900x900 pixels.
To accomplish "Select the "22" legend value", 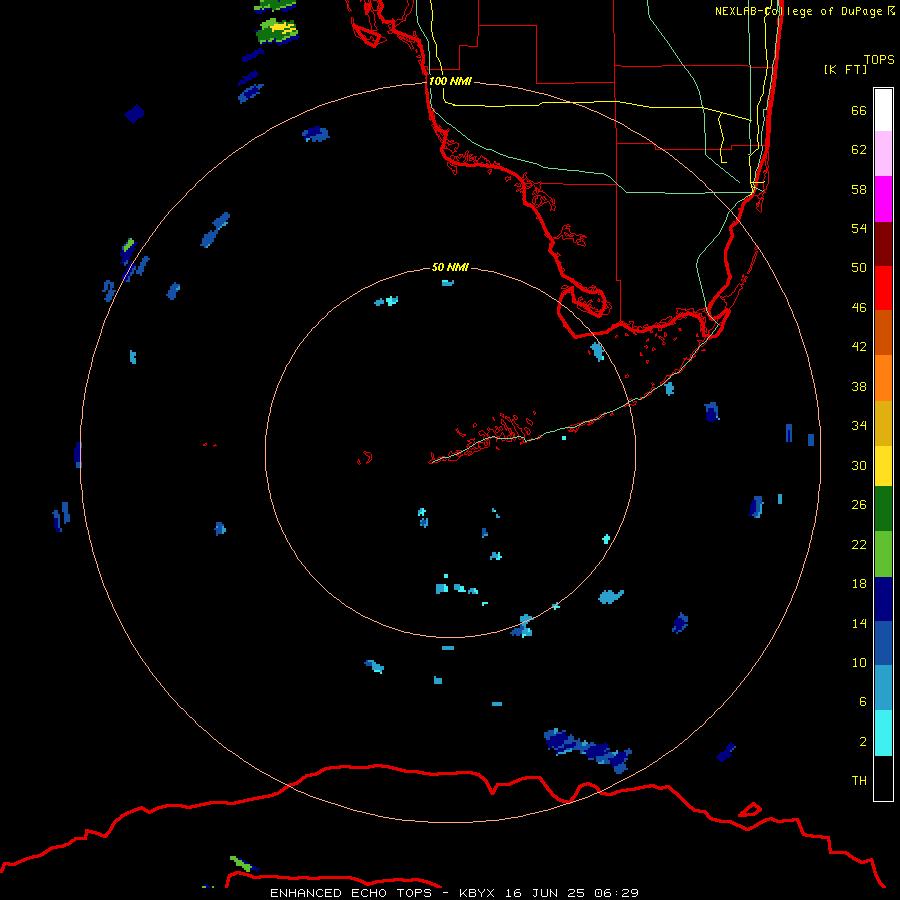I will pyautogui.click(x=859, y=544).
